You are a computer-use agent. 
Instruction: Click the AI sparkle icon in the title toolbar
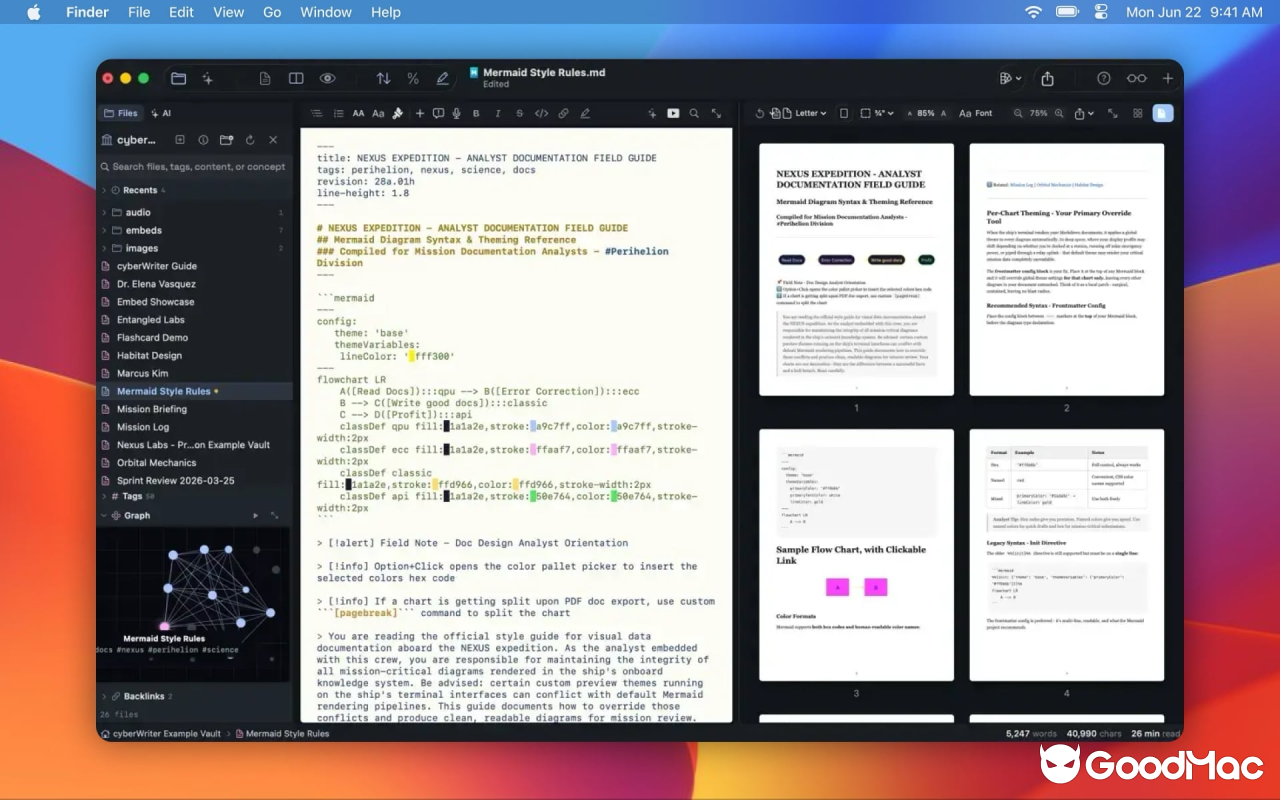pos(208,78)
